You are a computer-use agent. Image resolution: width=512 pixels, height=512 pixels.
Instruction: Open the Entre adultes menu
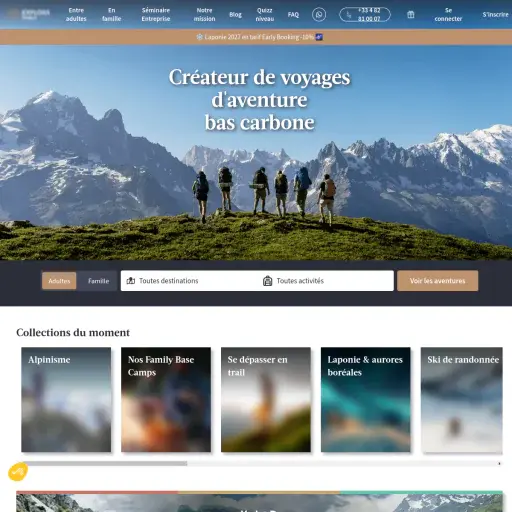(x=76, y=15)
